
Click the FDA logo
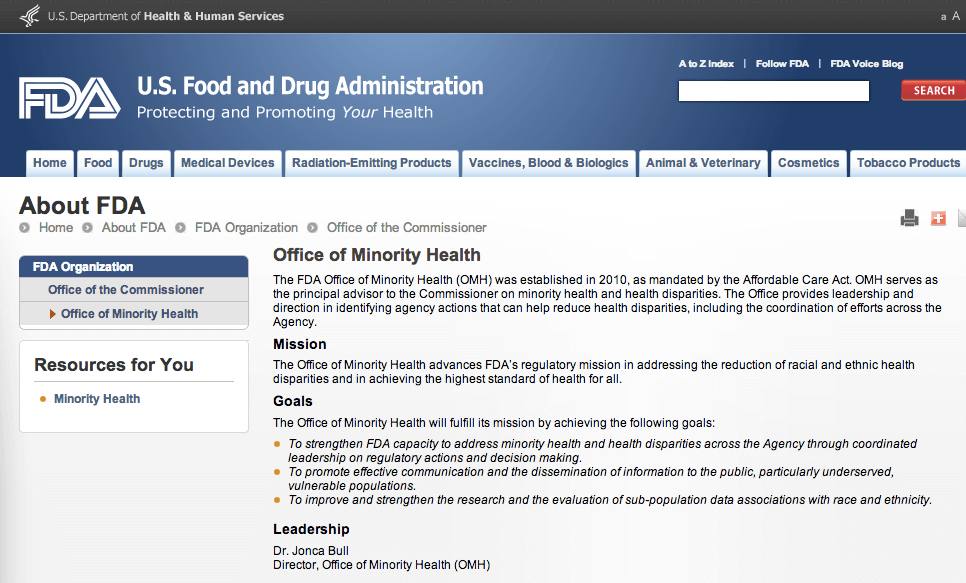click(70, 98)
